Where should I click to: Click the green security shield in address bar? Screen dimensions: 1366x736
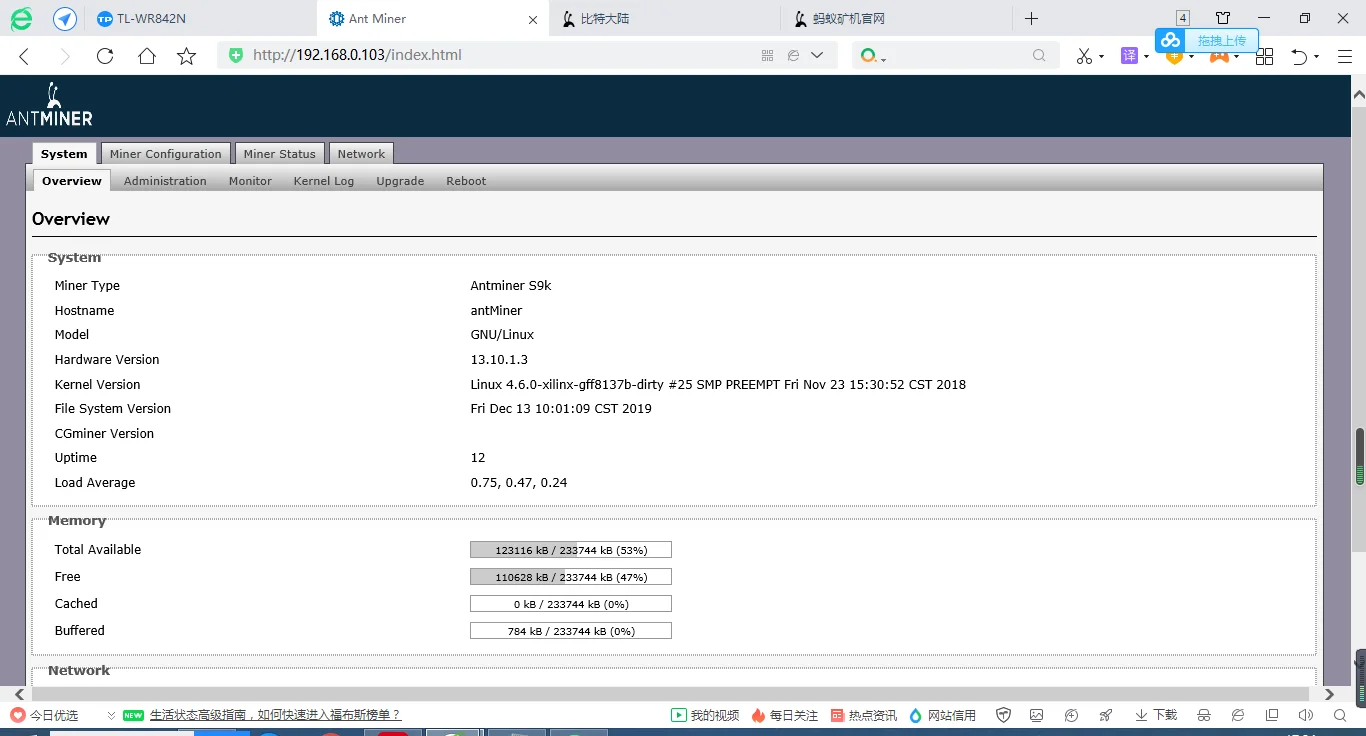[x=236, y=55]
